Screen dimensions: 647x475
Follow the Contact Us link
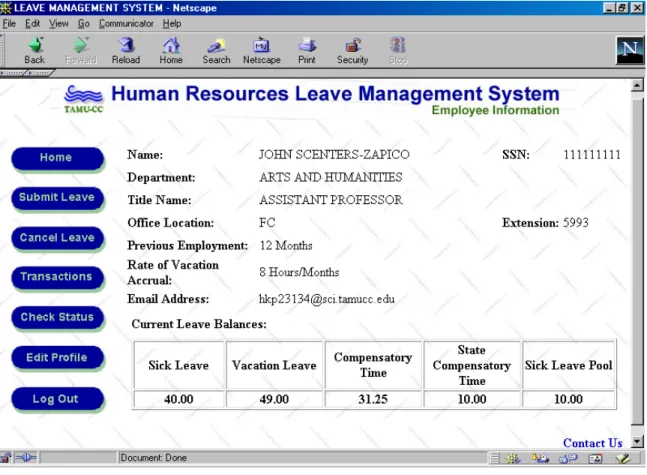click(x=593, y=443)
